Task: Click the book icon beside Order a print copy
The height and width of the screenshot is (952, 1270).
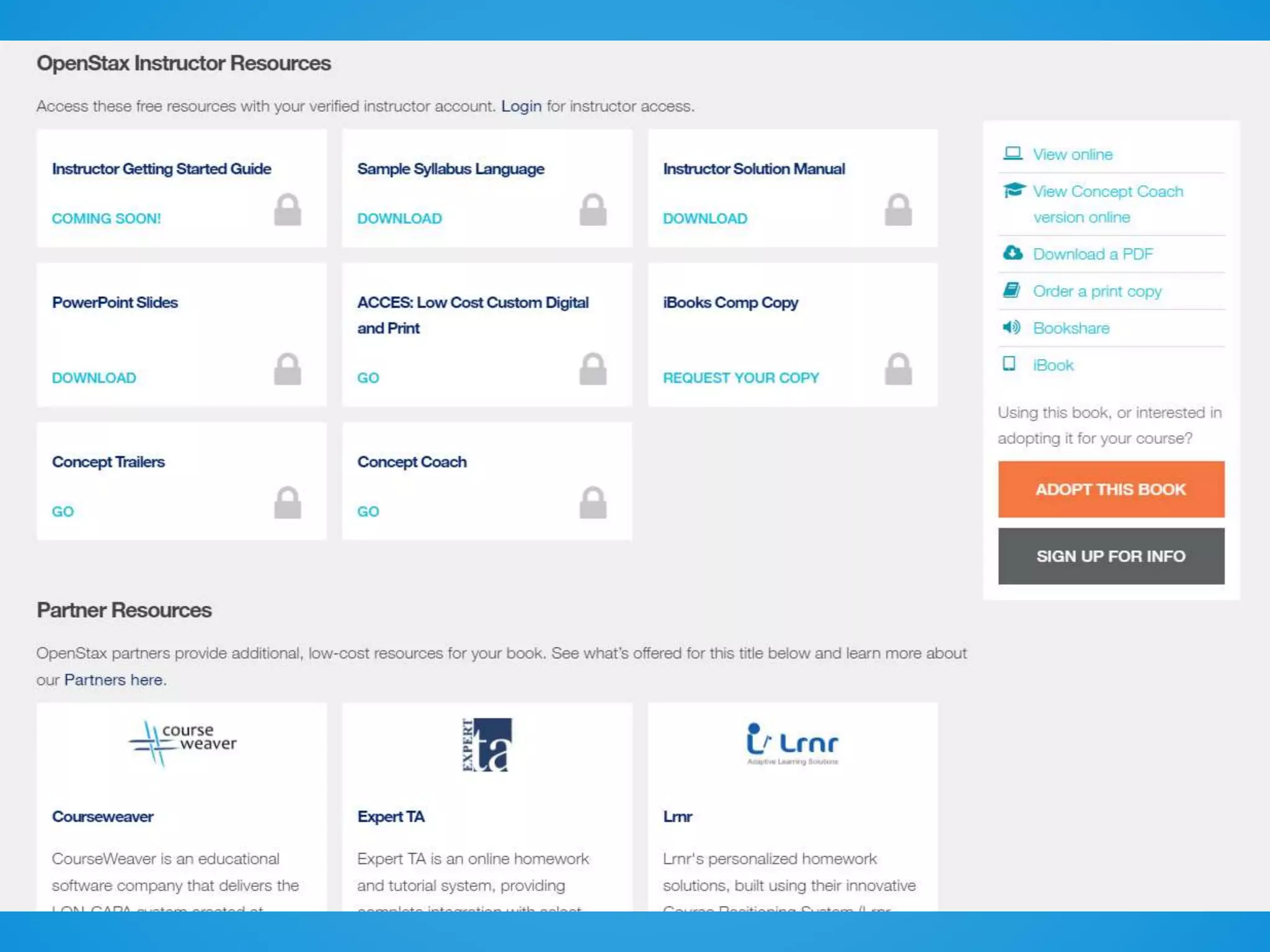Action: pyautogui.click(x=1011, y=290)
